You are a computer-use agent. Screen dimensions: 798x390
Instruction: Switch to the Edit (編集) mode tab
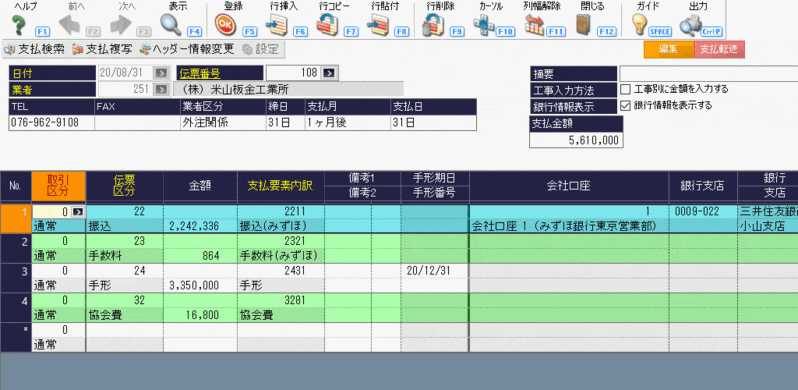pyautogui.click(x=669, y=49)
